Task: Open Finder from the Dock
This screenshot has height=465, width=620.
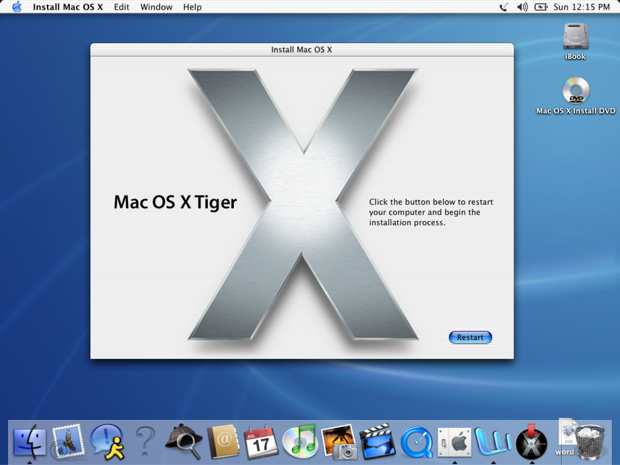Action: click(30, 442)
